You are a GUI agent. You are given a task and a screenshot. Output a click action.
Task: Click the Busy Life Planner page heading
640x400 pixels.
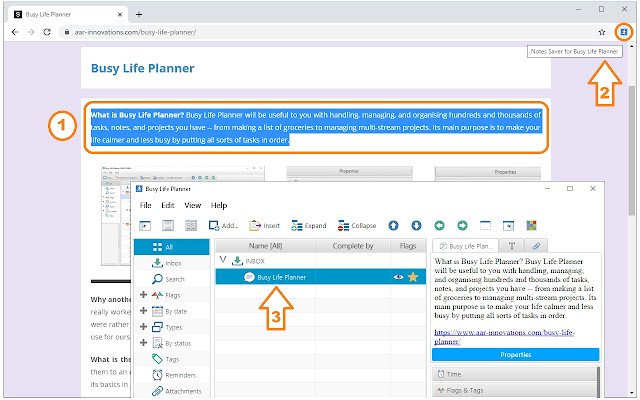click(x=142, y=68)
